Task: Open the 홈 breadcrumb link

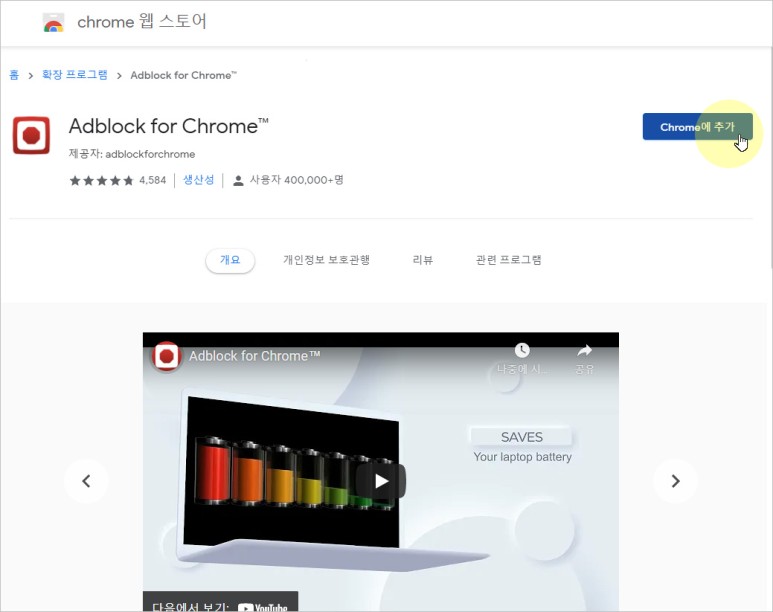Action: (x=14, y=75)
